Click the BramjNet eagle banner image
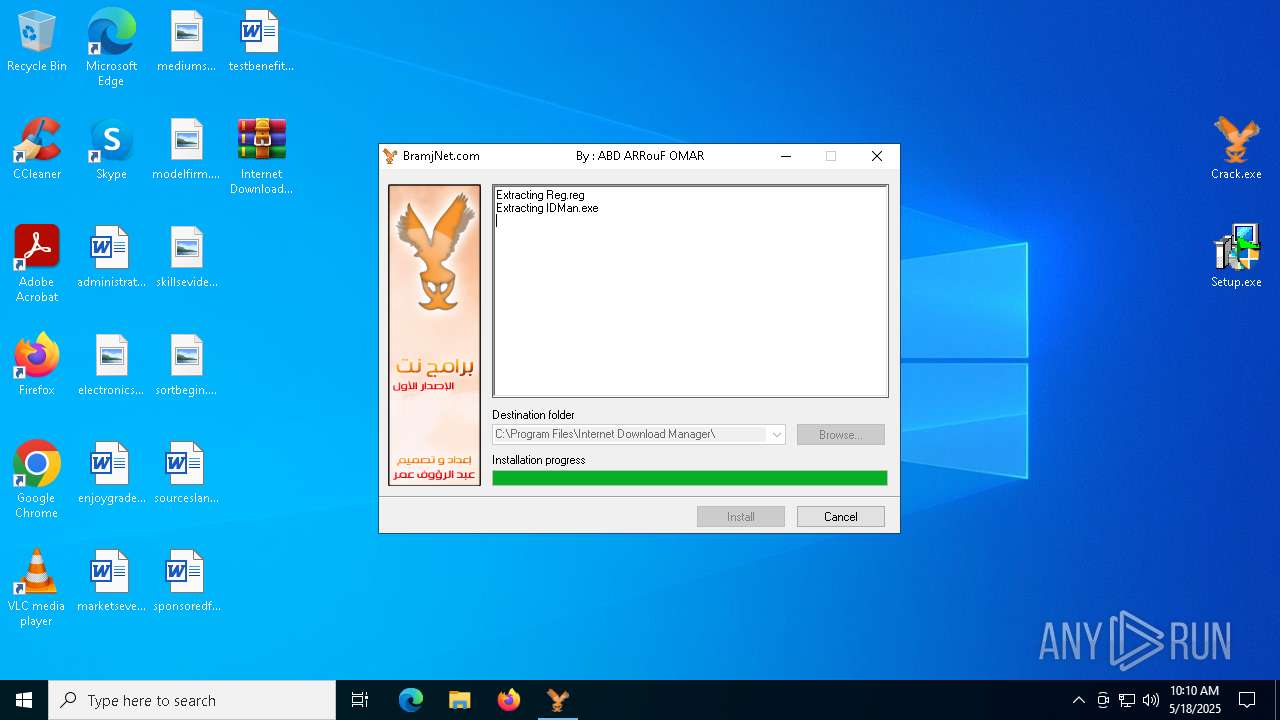This screenshot has width=1280, height=720. (434, 335)
